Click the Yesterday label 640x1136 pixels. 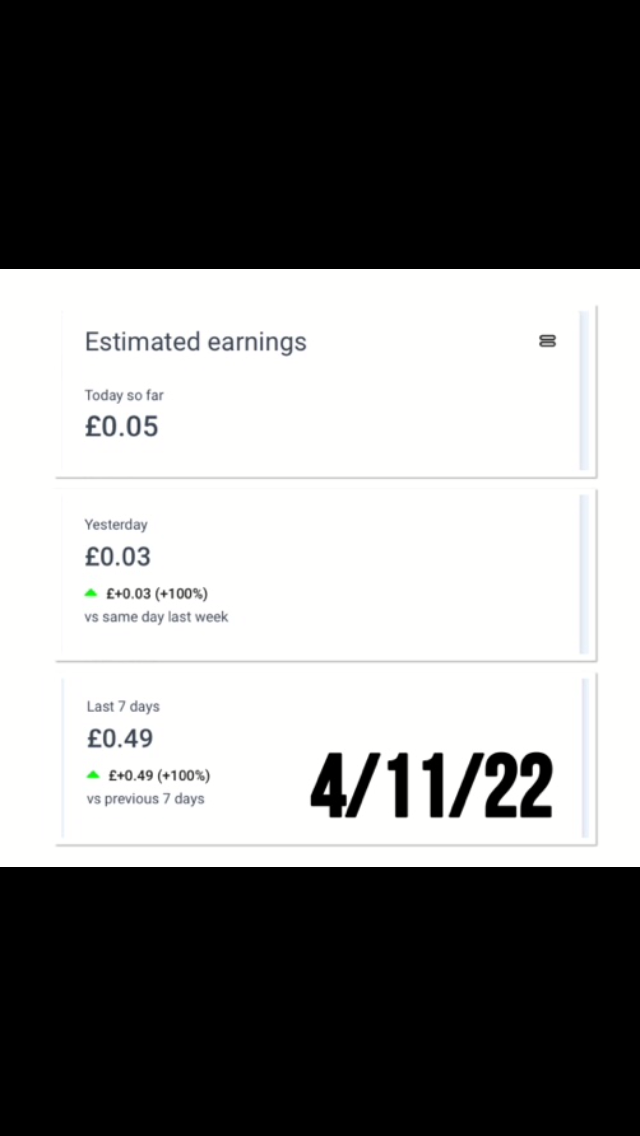(x=116, y=524)
